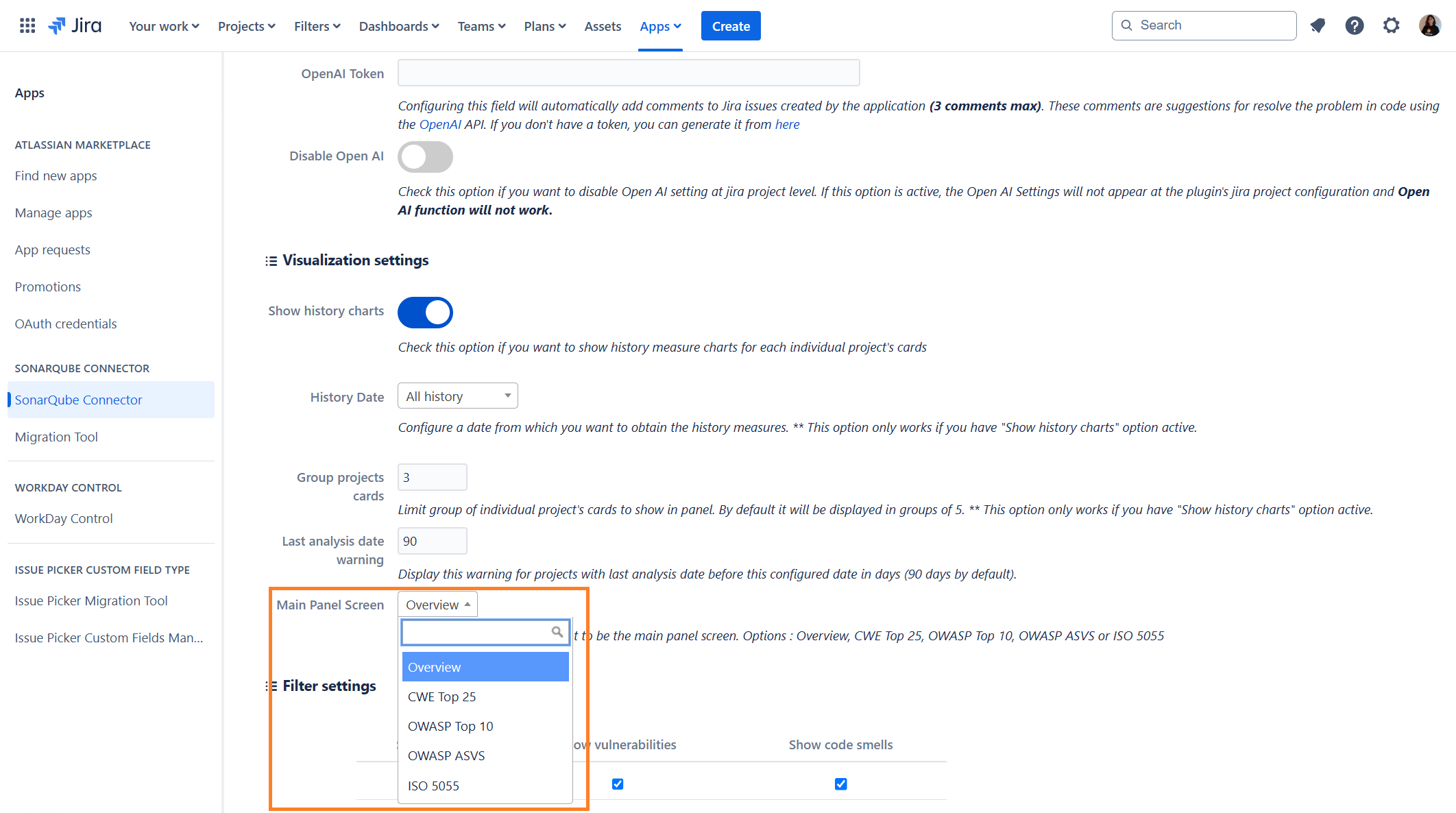Toggle the Disable Open AI switch
Viewport: 1456px width, 813px height.
425,157
